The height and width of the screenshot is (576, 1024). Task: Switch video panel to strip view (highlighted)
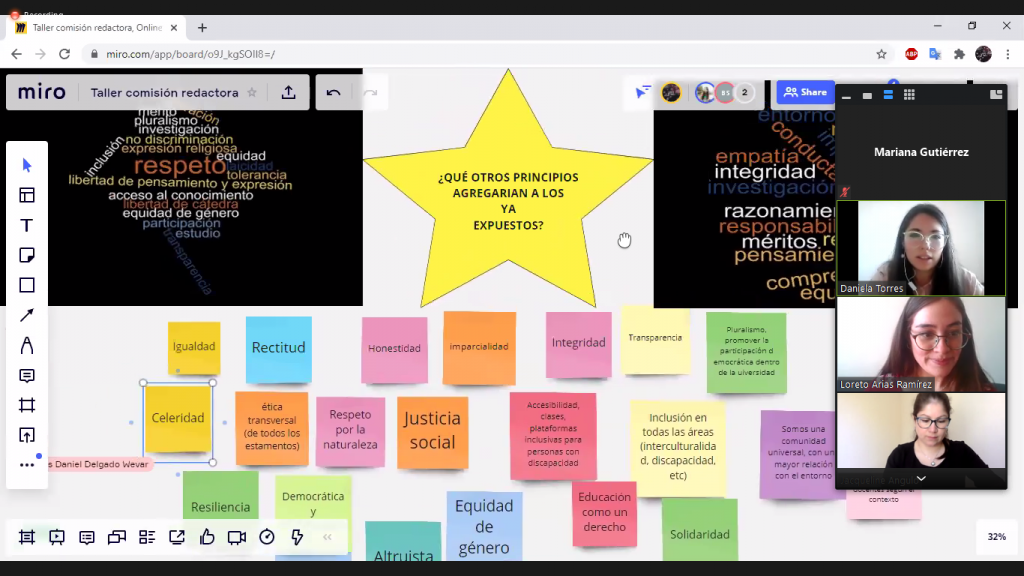point(888,95)
